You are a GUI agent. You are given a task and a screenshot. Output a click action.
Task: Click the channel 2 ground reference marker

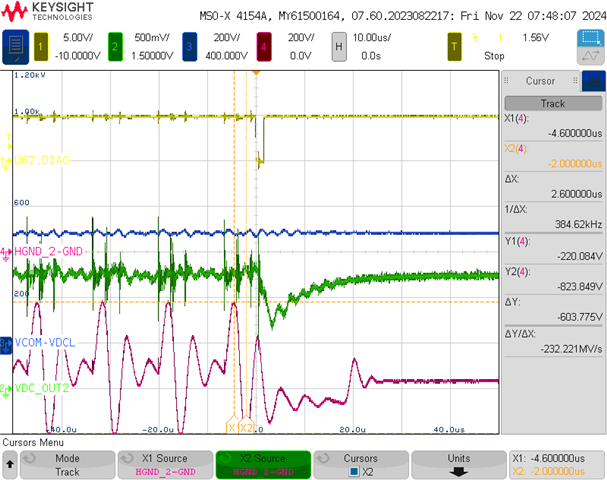[x=5, y=391]
